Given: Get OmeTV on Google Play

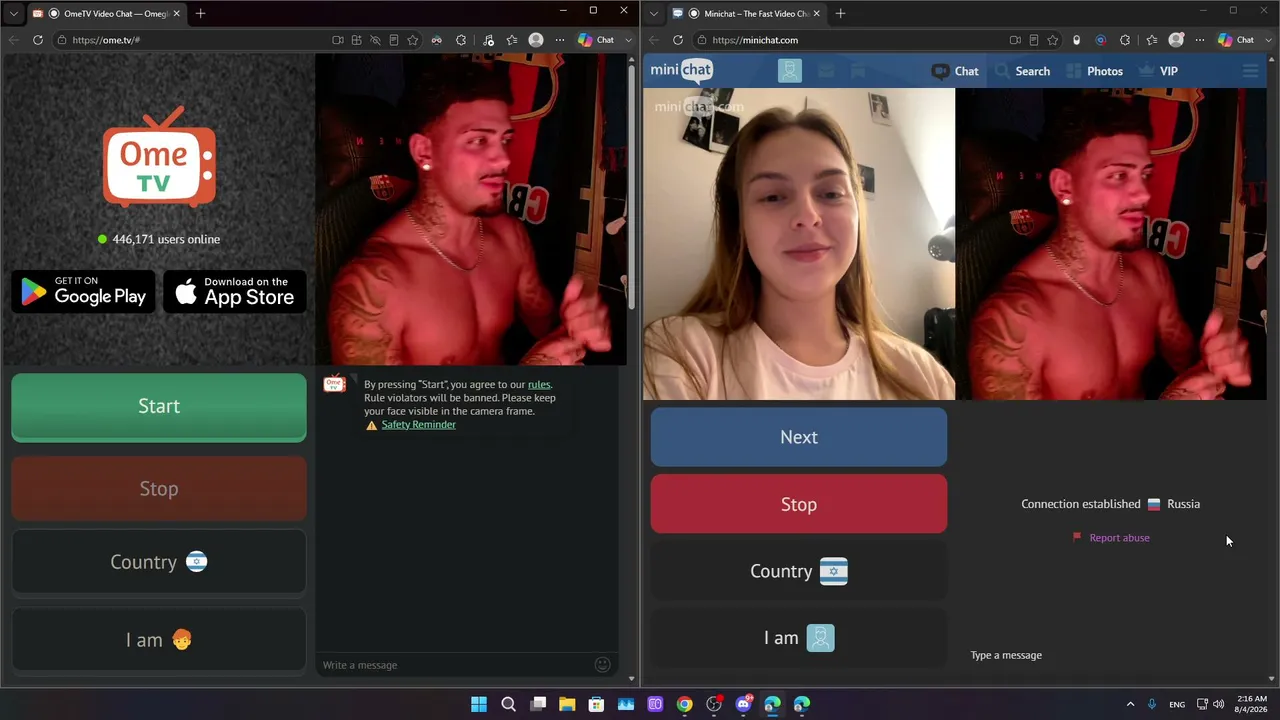Looking at the screenshot, I should click(84, 291).
